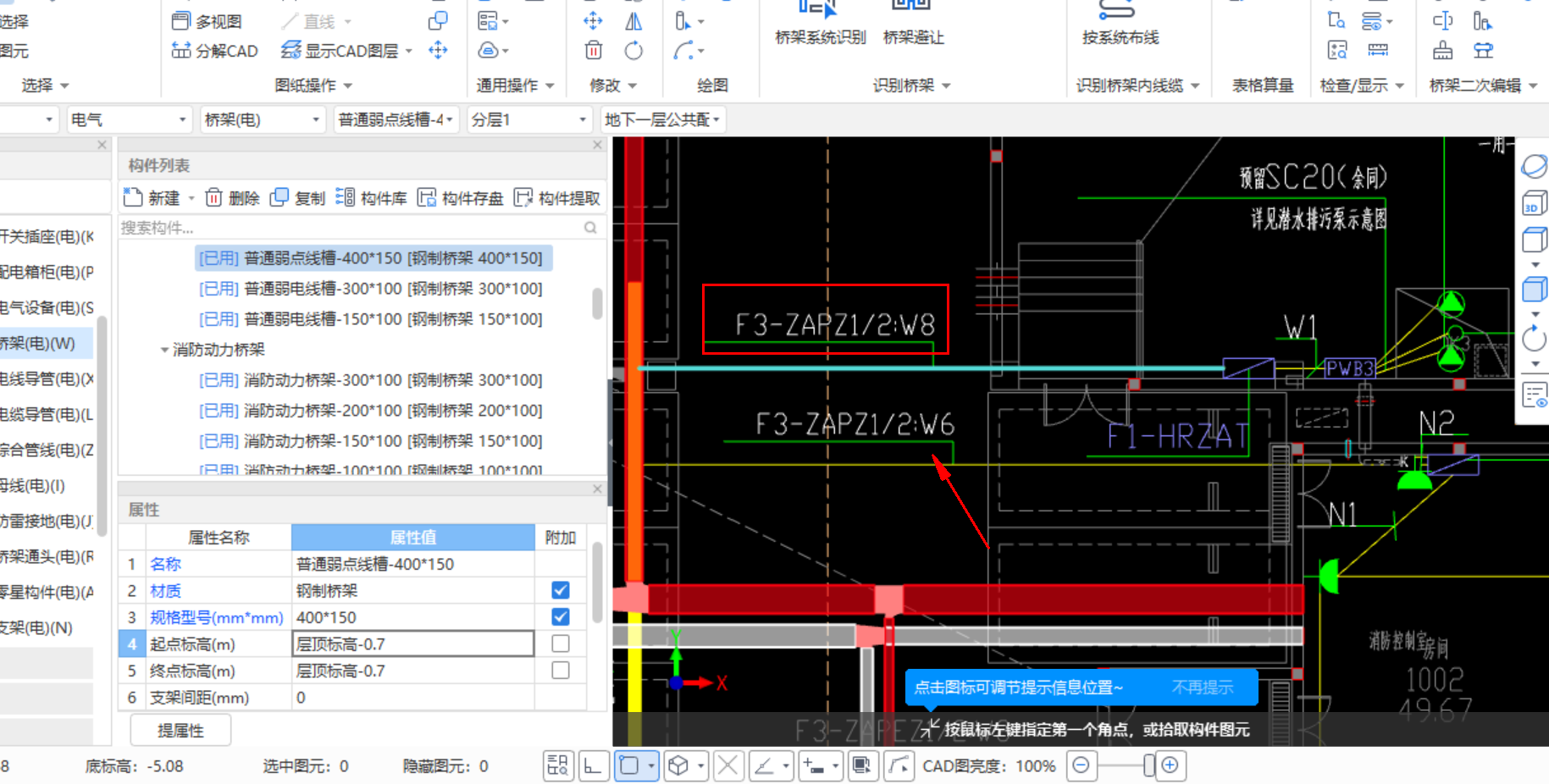
Task: Uncheck the 材质 attachment checkbox
Action: tap(560, 590)
